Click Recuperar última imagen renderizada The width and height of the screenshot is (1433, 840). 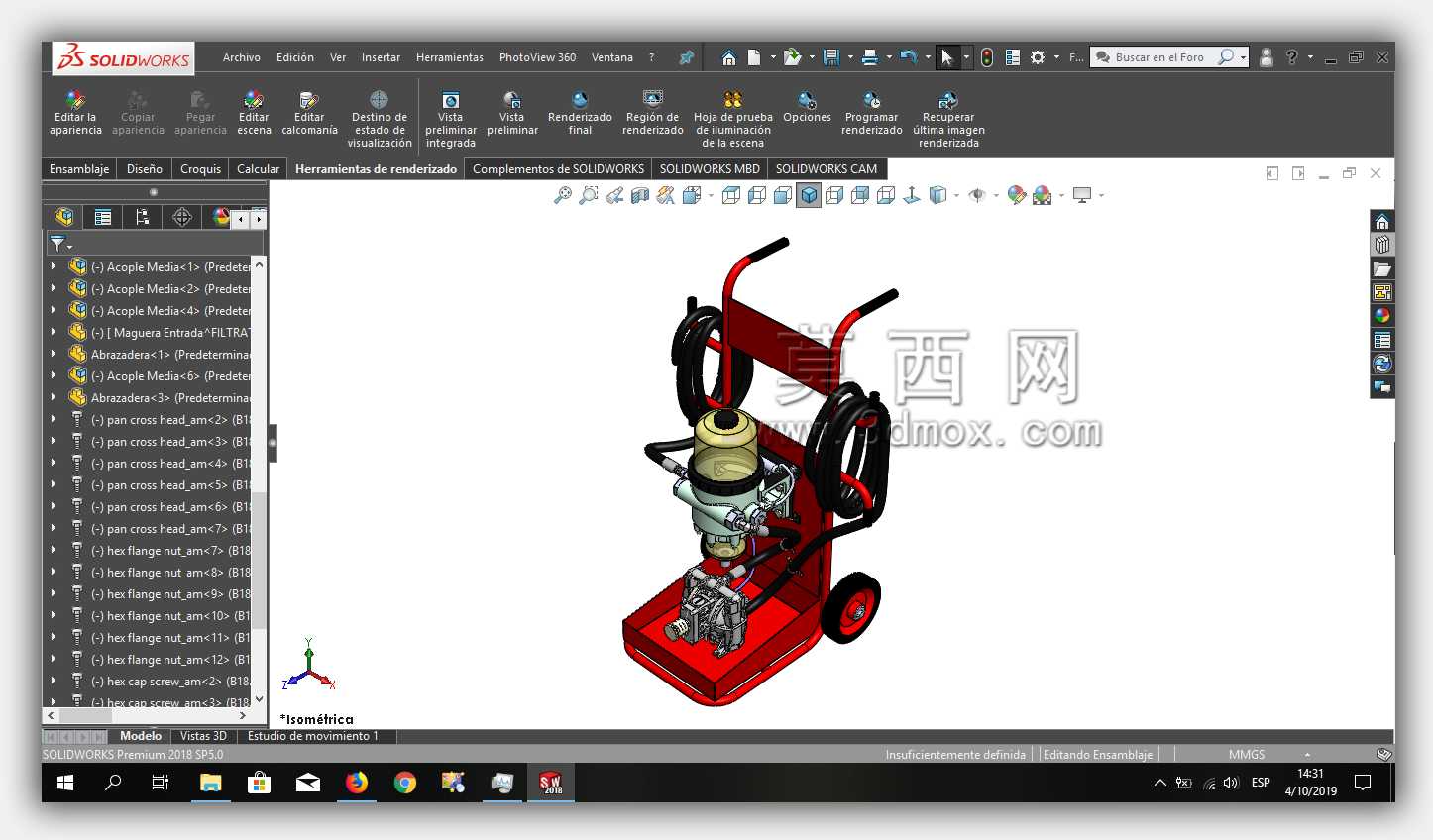tap(948, 119)
